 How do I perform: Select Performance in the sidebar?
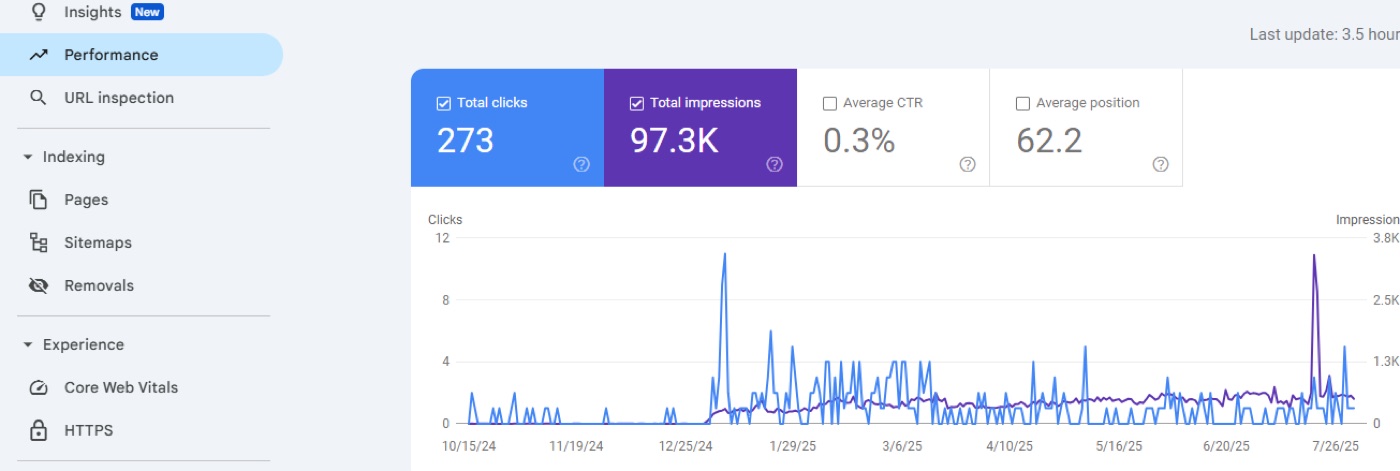(141, 55)
